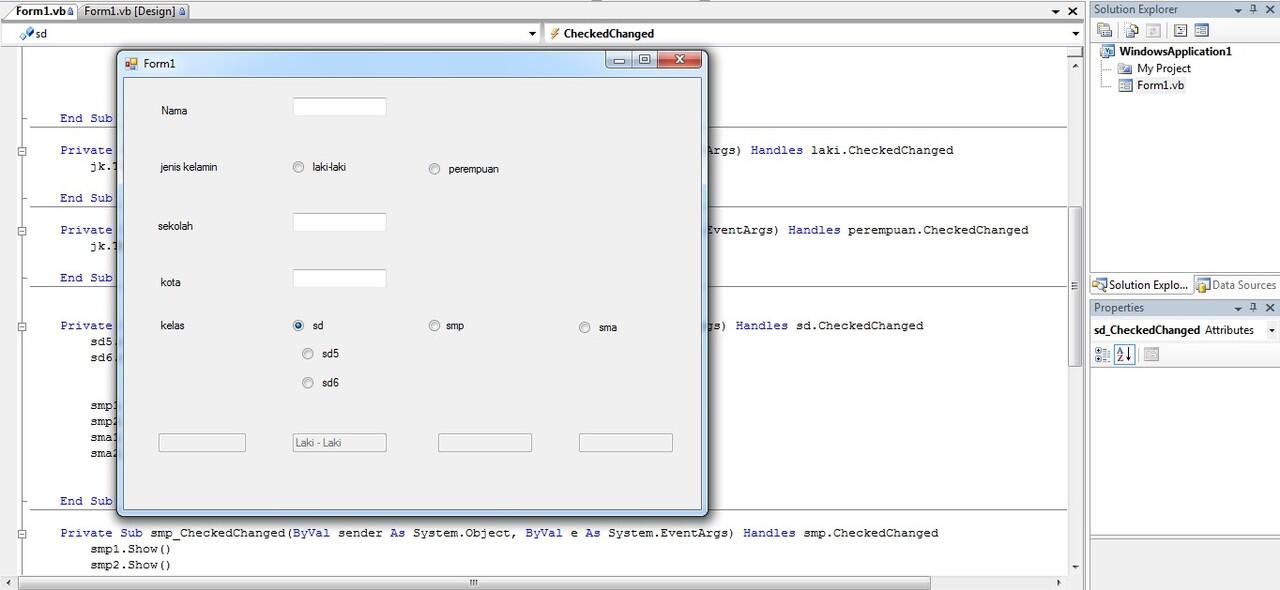Click Alphabetical sort icon in Properties panel
Image resolution: width=1280 pixels, height=590 pixels.
pos(1125,354)
